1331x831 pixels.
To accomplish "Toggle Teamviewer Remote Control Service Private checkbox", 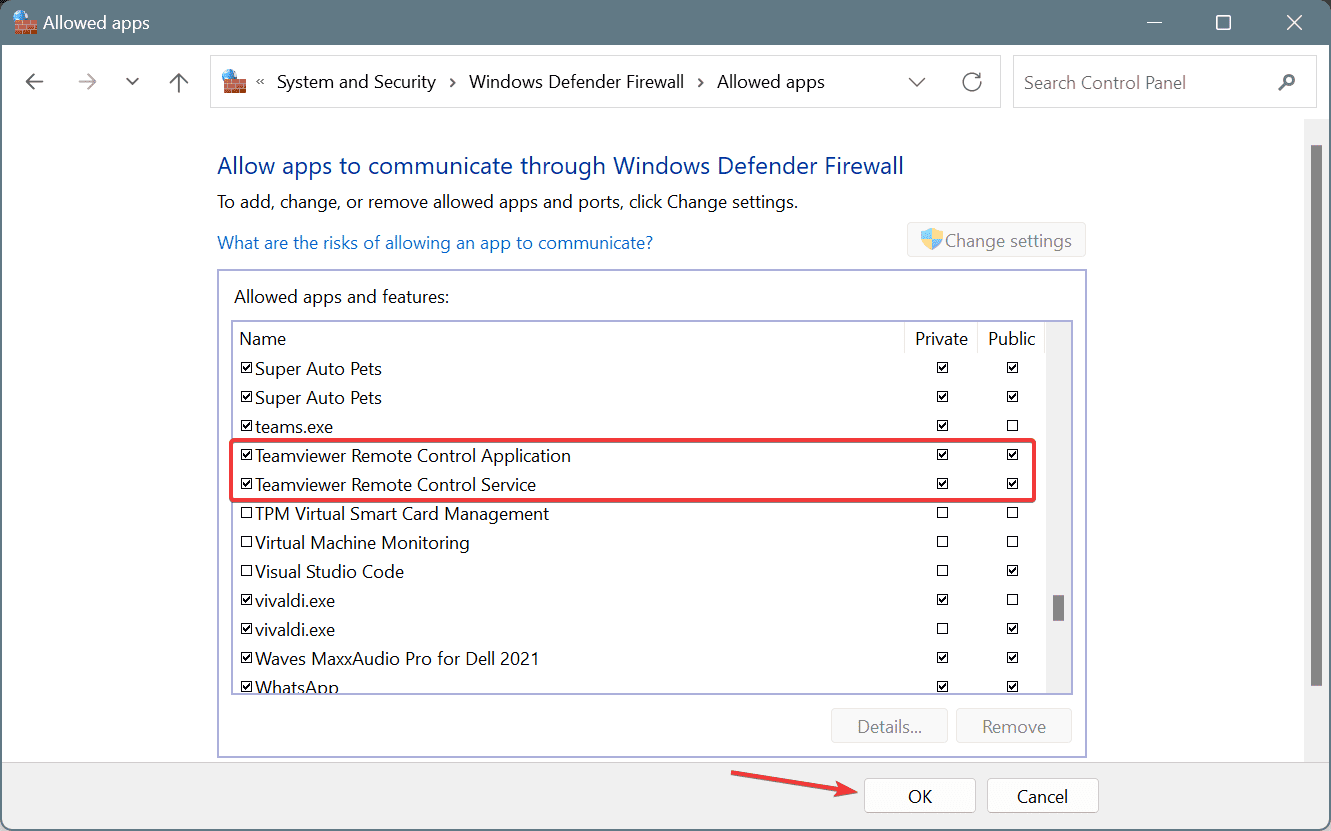I will coord(942,484).
